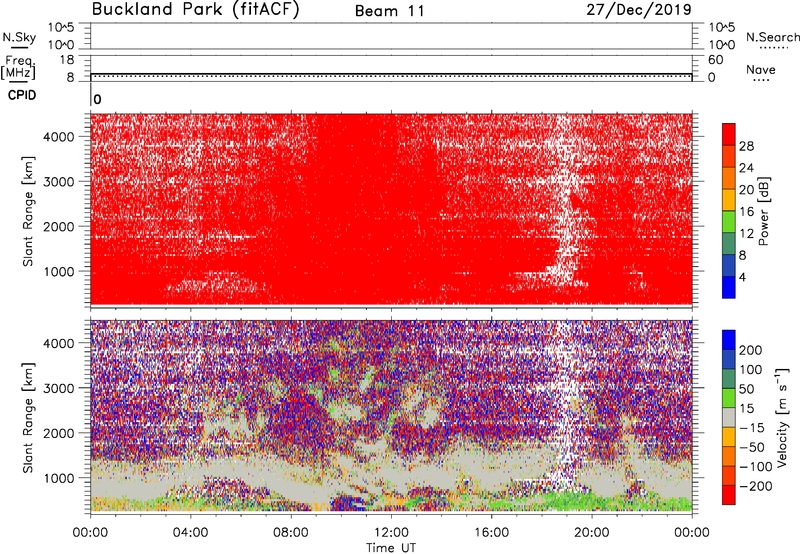Viewport: 800px width, 554px height.
Task: Click '00:00' at the start of the time axis
Action: 90,533
